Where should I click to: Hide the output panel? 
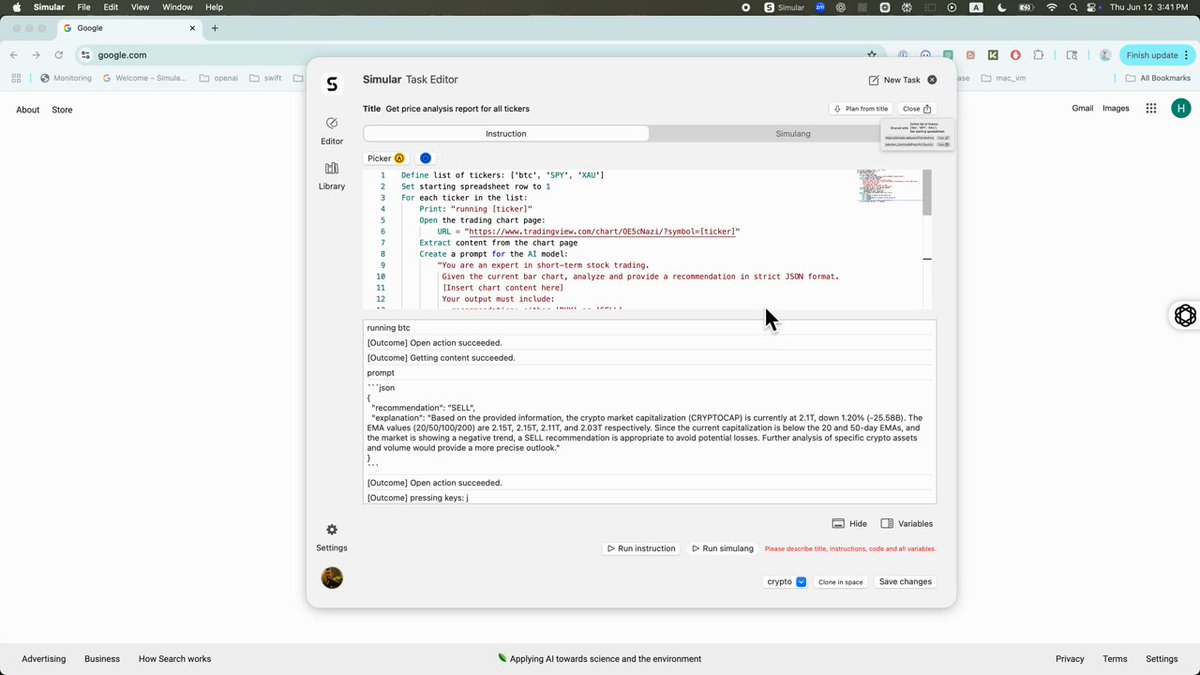[x=850, y=524]
